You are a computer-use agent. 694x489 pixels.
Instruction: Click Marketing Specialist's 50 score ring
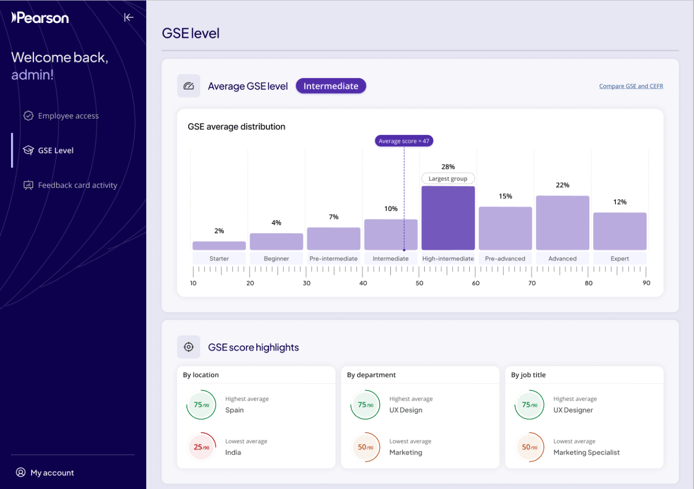click(x=529, y=447)
